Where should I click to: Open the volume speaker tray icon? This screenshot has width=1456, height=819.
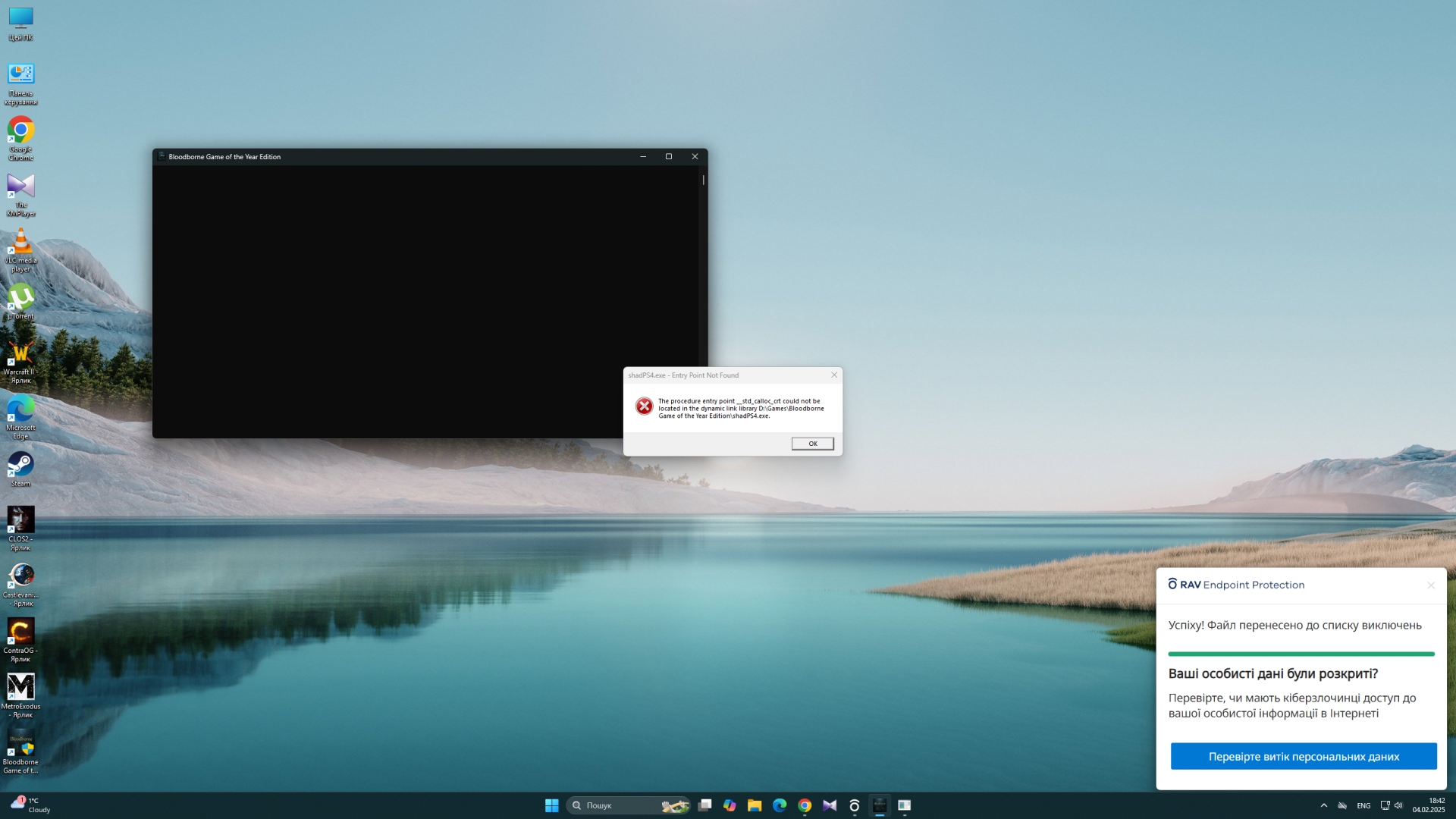[1398, 805]
